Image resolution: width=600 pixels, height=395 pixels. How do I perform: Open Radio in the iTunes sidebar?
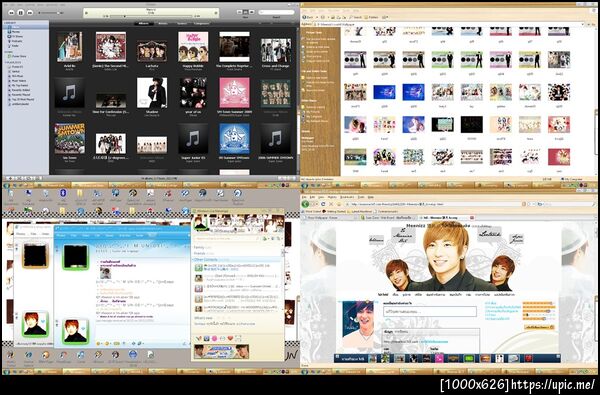point(15,46)
